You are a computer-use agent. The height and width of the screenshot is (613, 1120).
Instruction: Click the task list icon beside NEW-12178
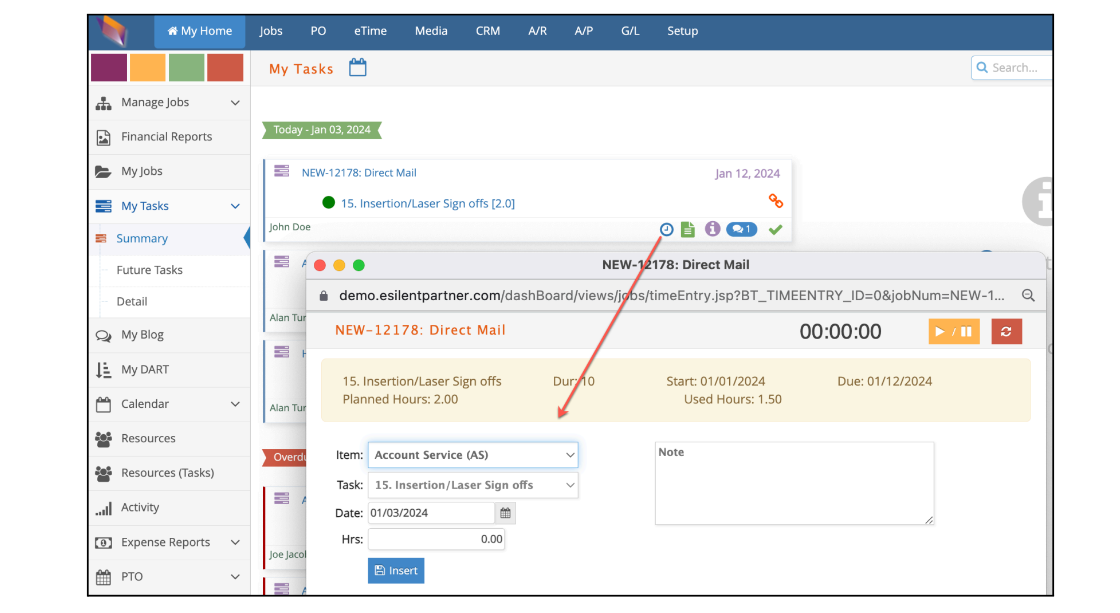click(282, 171)
